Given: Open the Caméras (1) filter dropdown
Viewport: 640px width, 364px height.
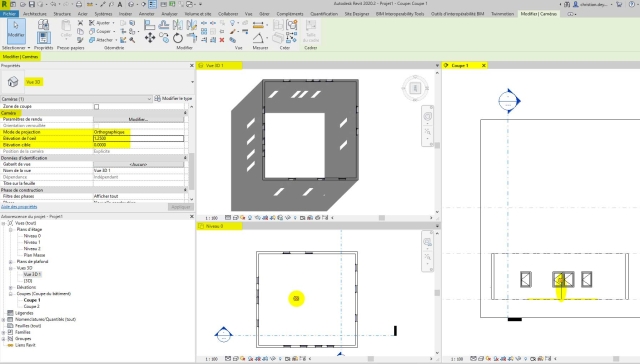Looking at the screenshot, I should (x=76, y=99).
